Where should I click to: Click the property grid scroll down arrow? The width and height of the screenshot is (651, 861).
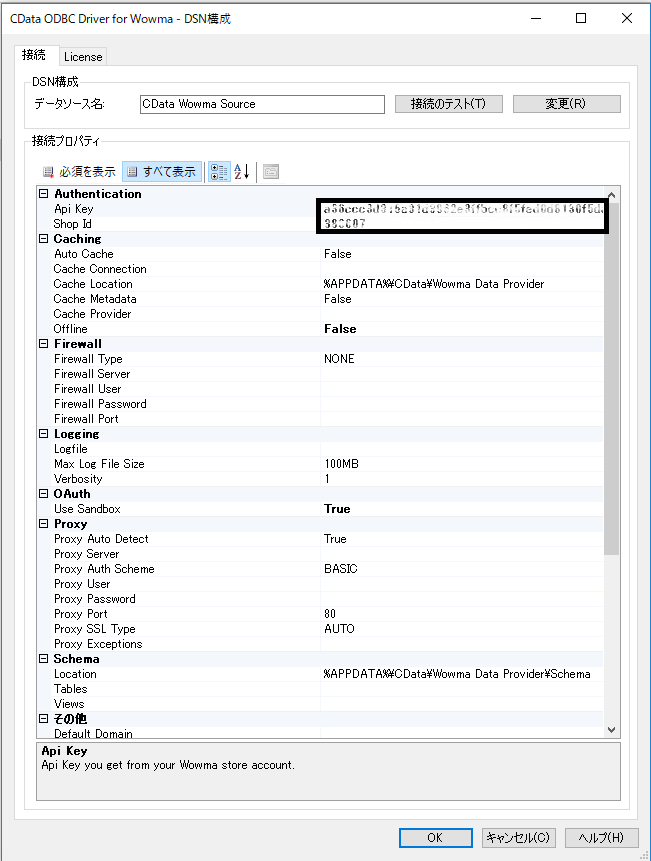[x=611, y=730]
